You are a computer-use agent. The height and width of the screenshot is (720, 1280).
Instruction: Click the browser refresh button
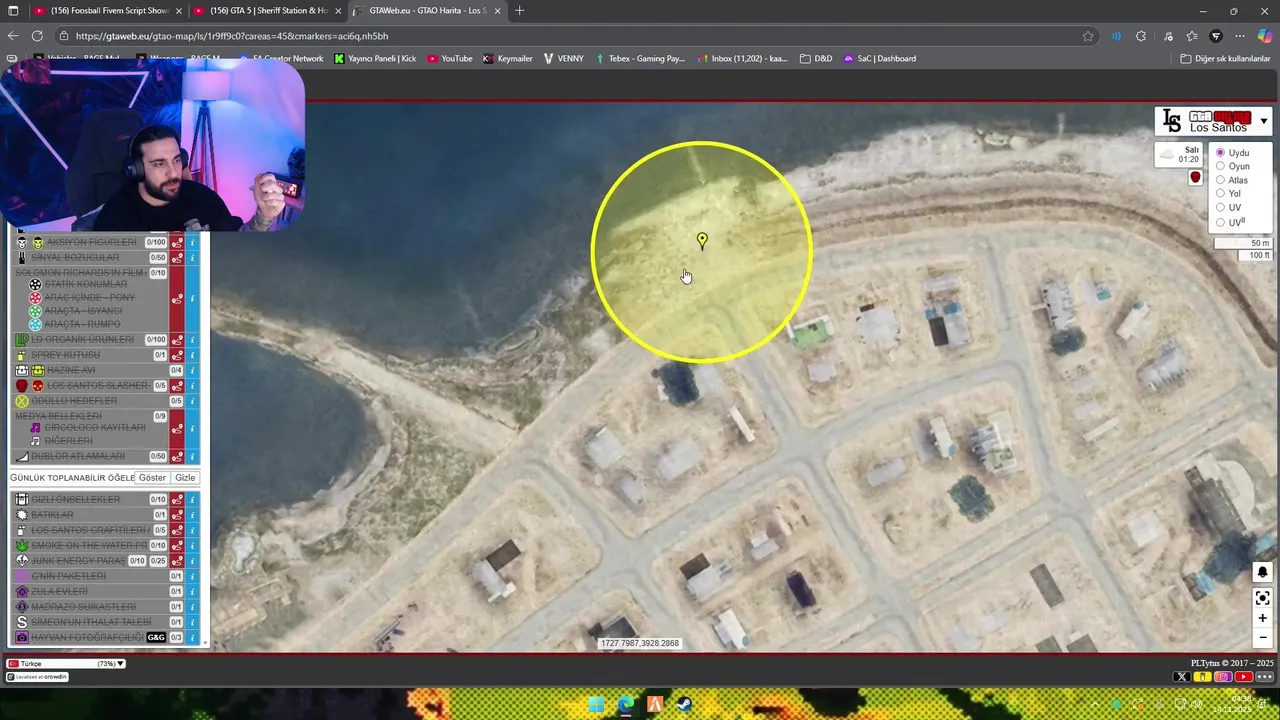tap(38, 36)
